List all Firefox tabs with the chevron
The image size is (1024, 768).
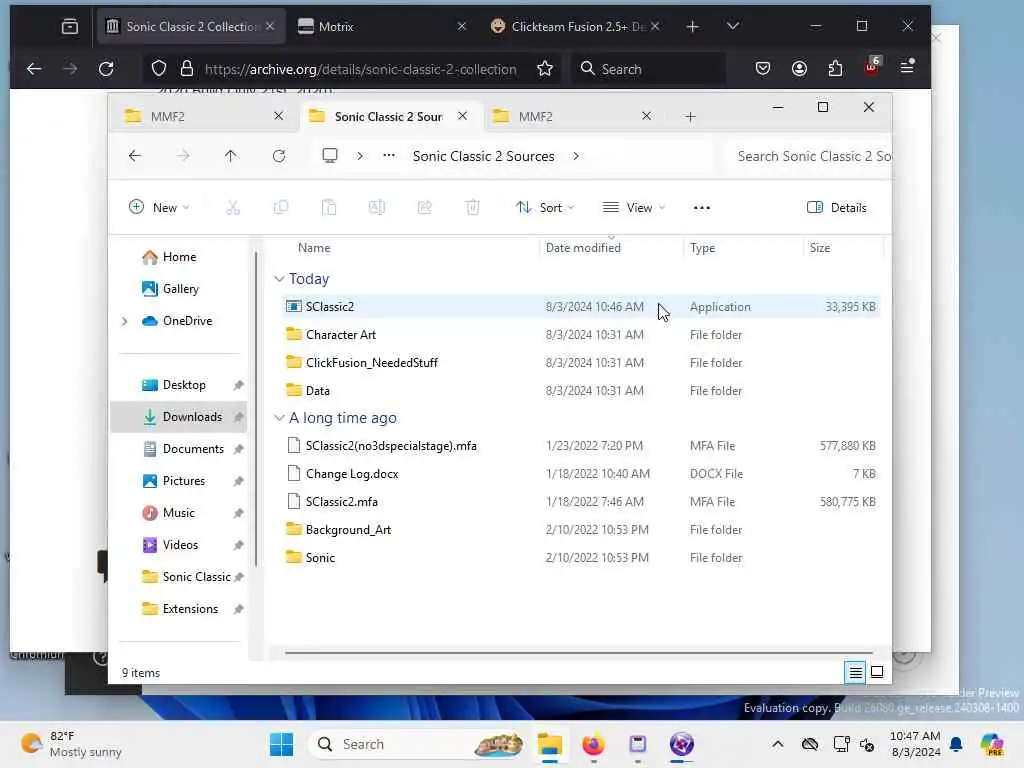[733, 26]
